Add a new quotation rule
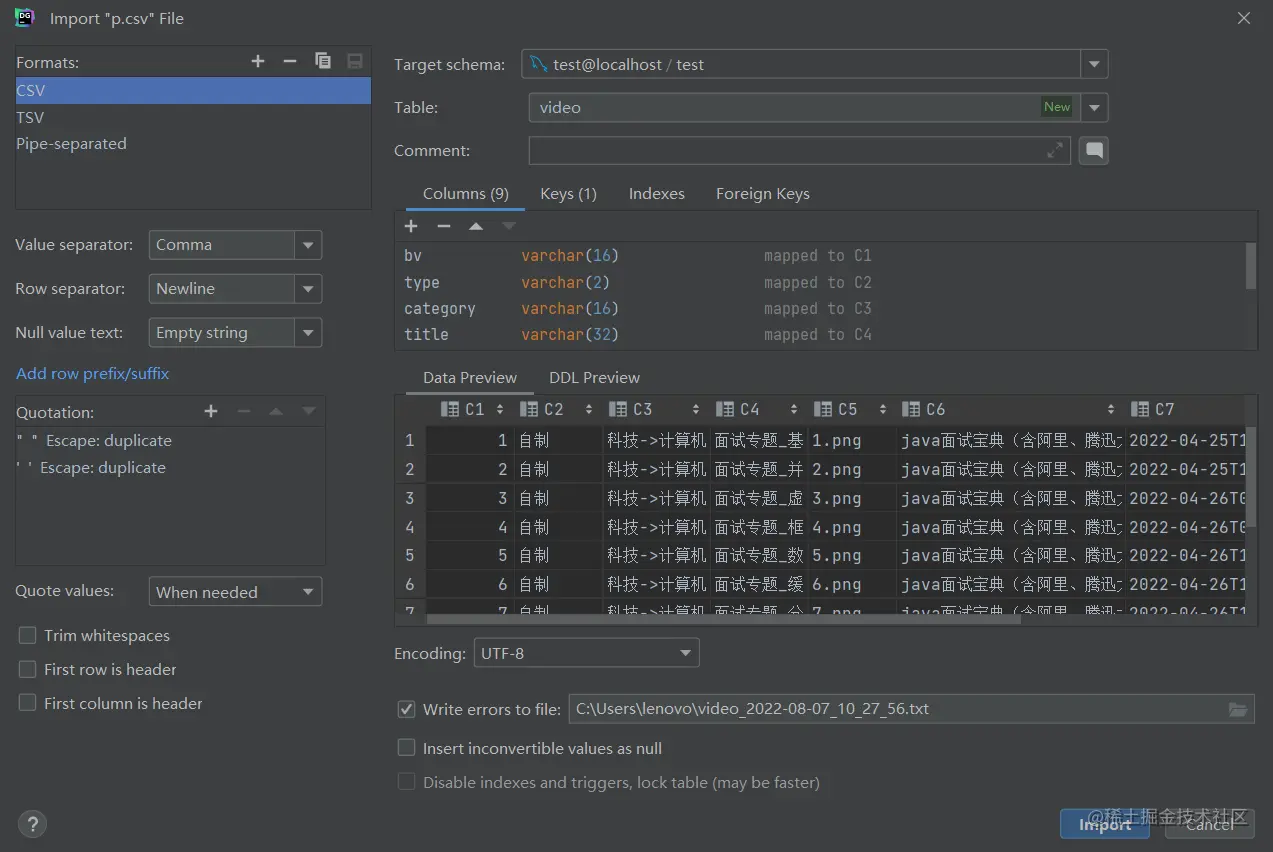The height and width of the screenshot is (852, 1273). click(x=211, y=411)
